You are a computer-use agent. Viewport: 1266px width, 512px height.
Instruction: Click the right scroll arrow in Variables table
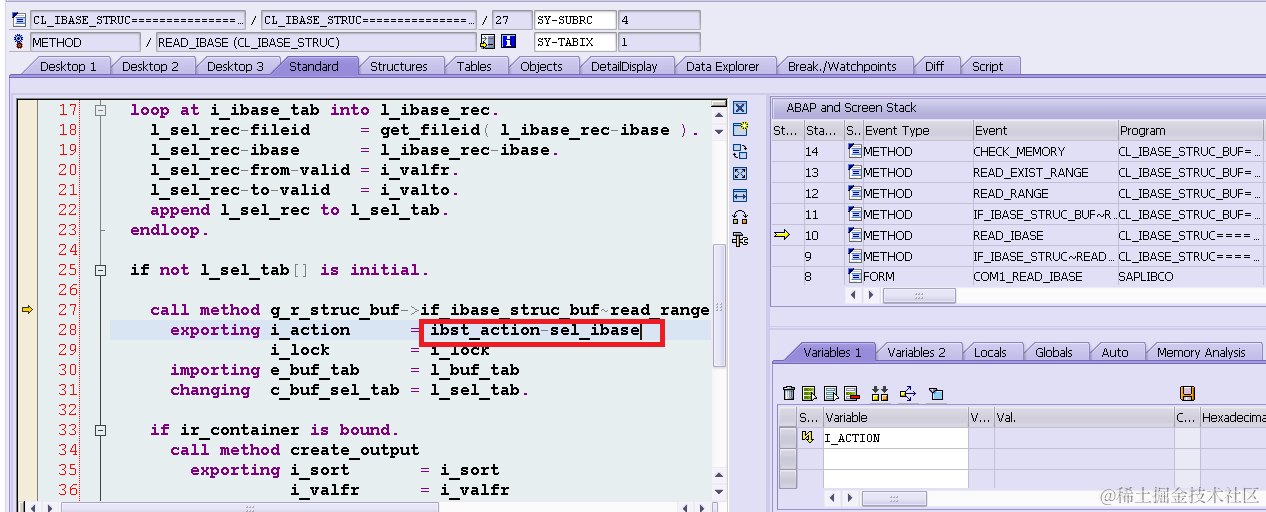point(849,498)
